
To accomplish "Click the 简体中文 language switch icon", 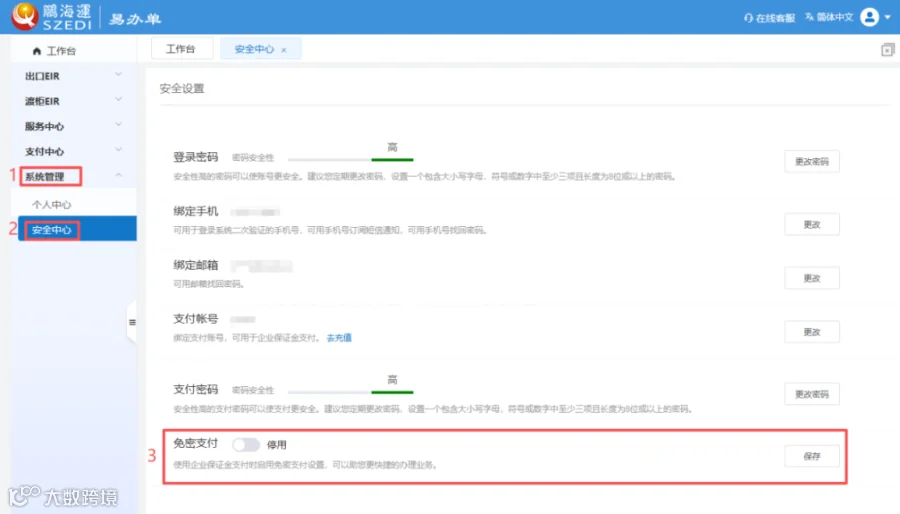I will (809, 17).
